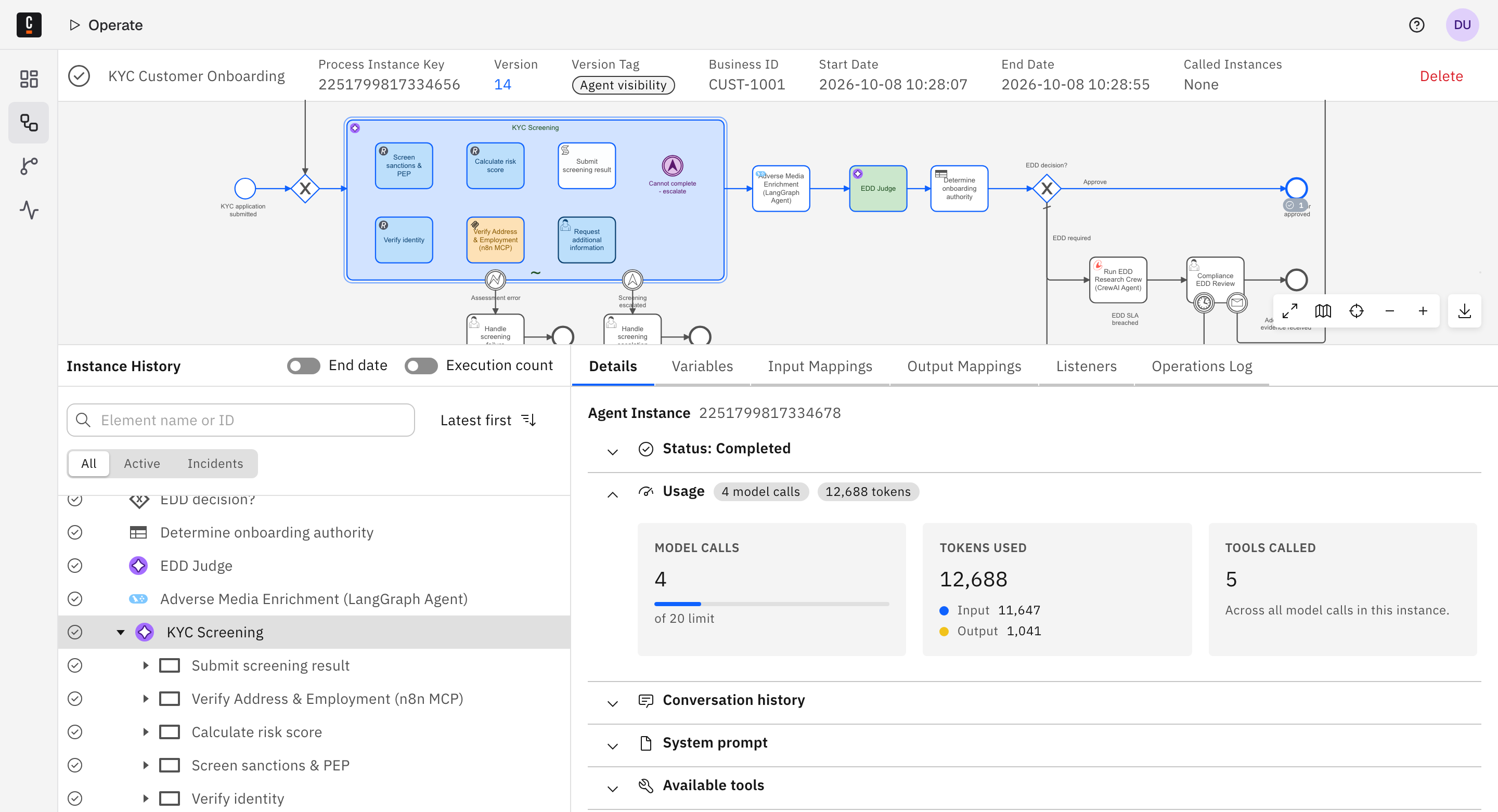Select Verify Address & Employment node in diagram

495,240
